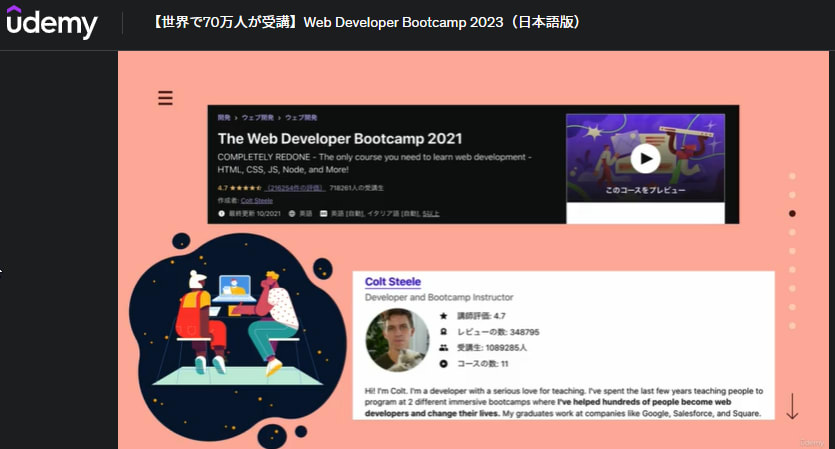The image size is (835, 449).
Task: Click the play-circle icon beside コースの数
Action: [x=444, y=364]
